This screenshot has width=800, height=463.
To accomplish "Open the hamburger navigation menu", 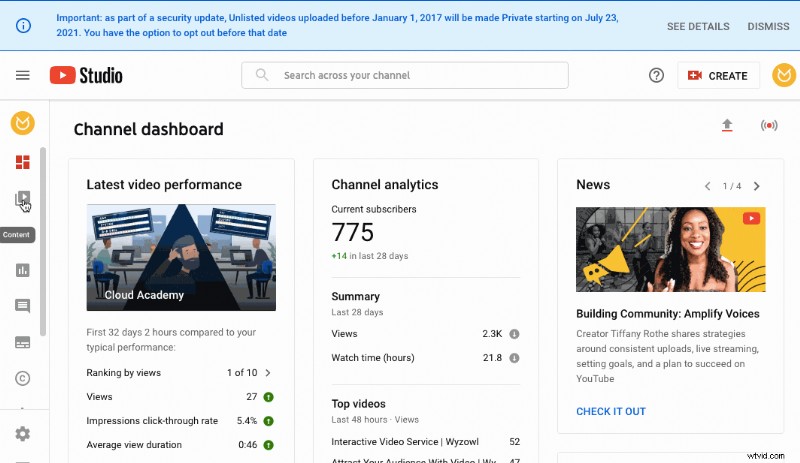I will pyautogui.click(x=22, y=76).
